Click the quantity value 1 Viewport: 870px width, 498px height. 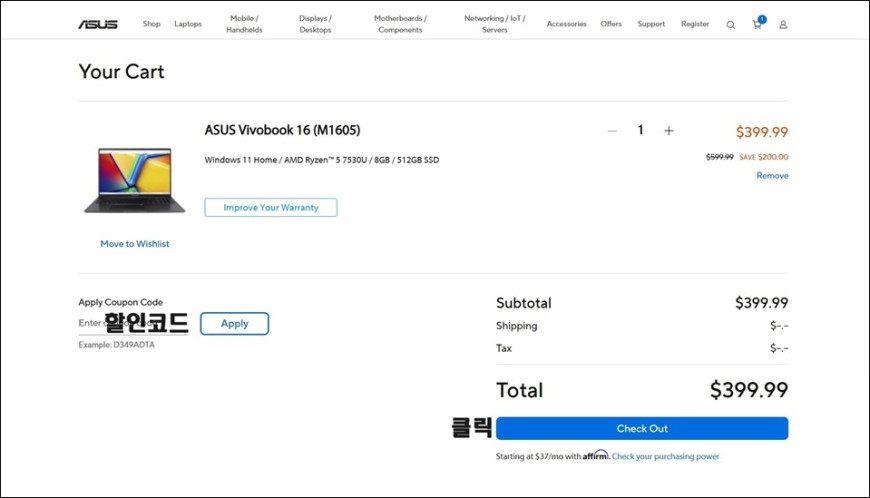coord(640,130)
